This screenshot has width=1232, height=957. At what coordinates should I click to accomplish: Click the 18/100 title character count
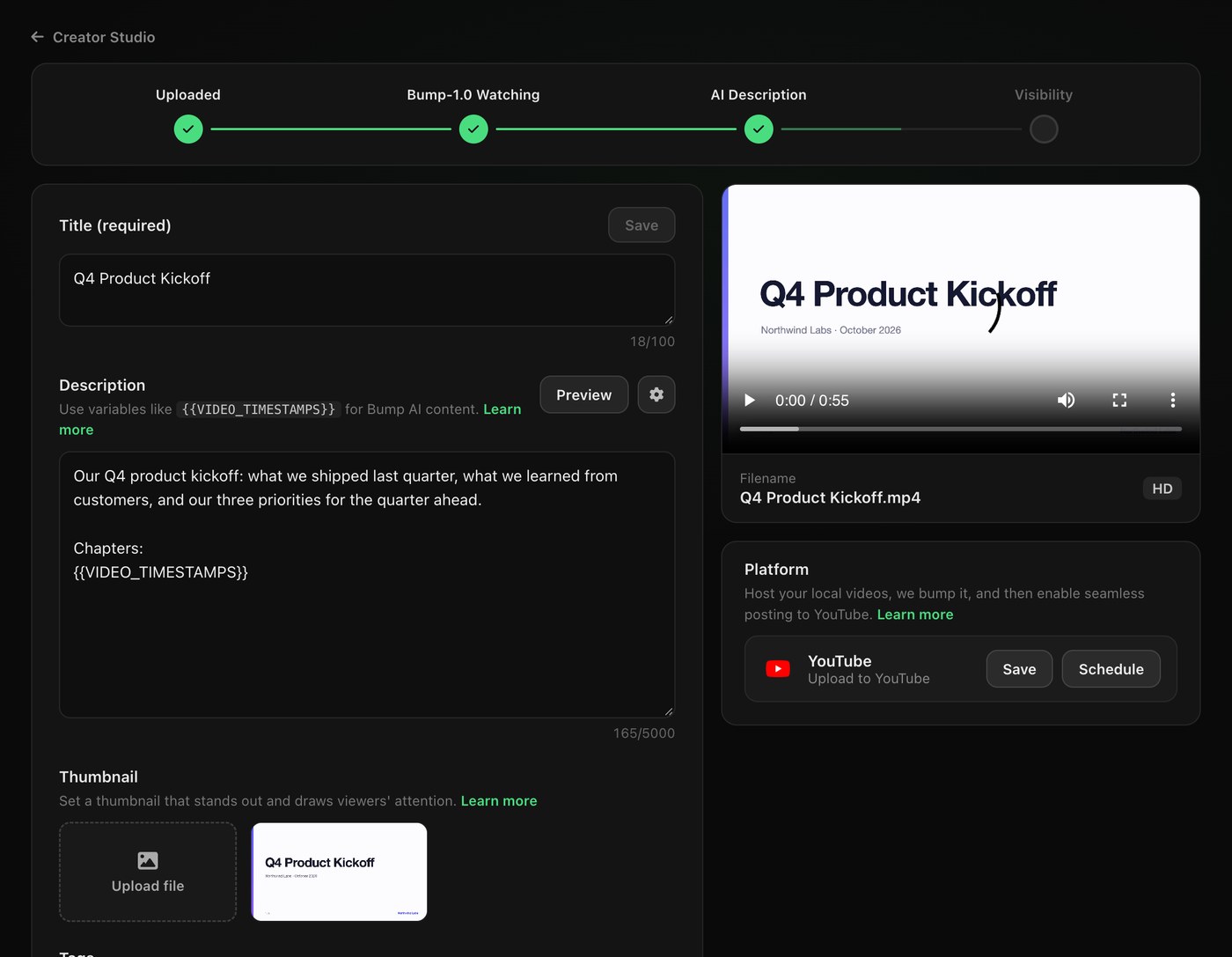click(x=652, y=342)
